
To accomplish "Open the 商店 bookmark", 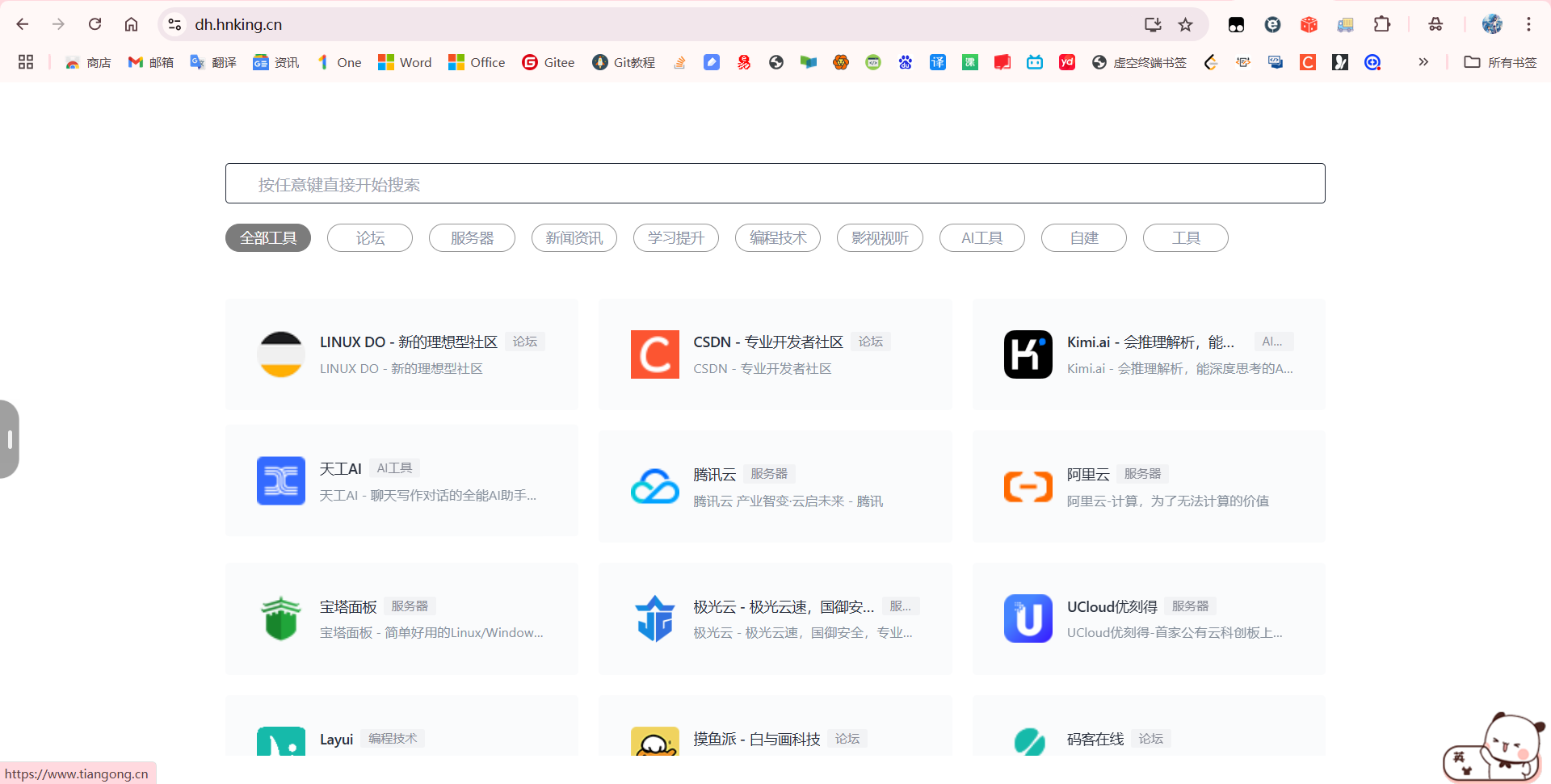I will pyautogui.click(x=88, y=62).
